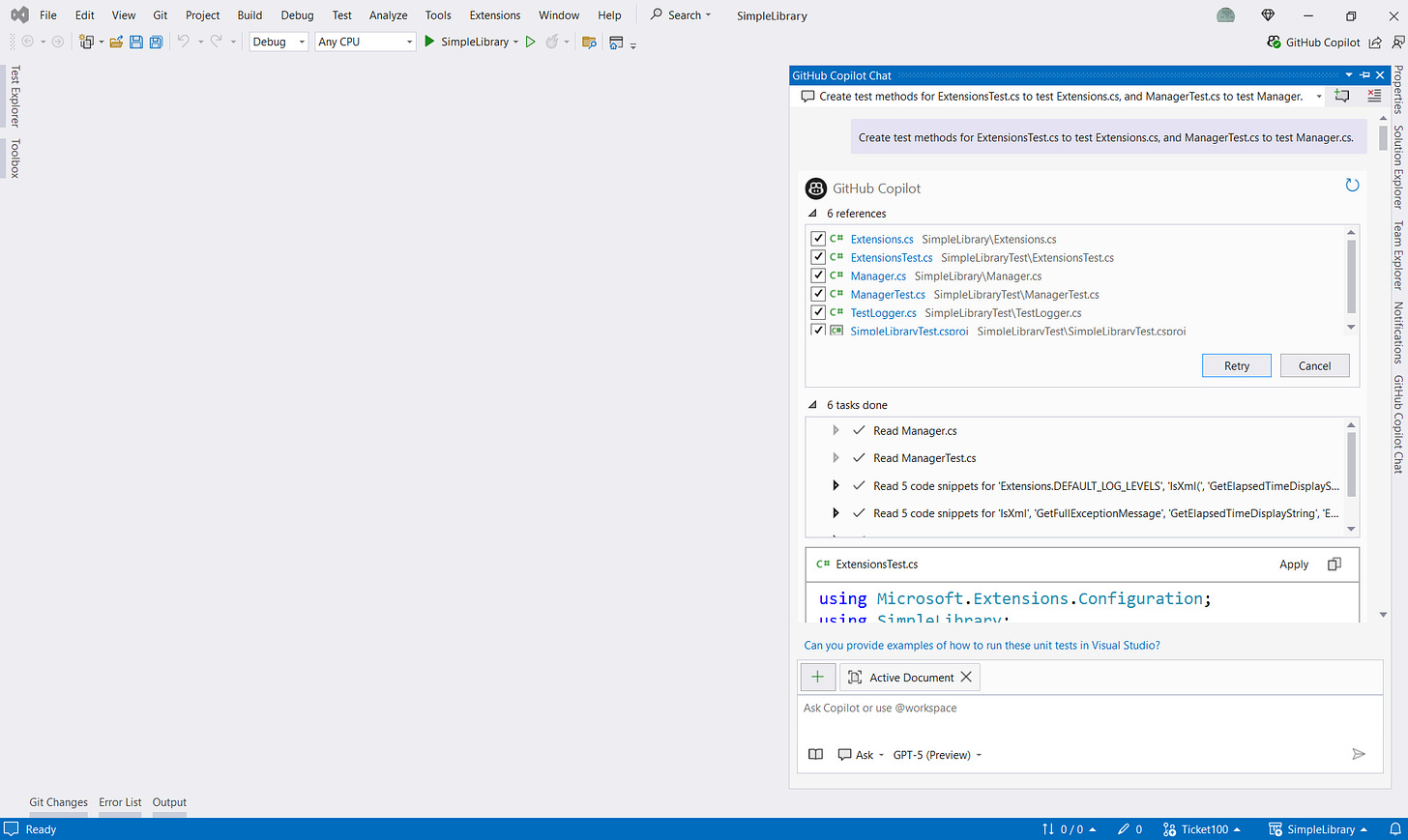Open the Debug configuration dropdown
Image resolution: width=1408 pixels, height=840 pixels.
pyautogui.click(x=279, y=42)
